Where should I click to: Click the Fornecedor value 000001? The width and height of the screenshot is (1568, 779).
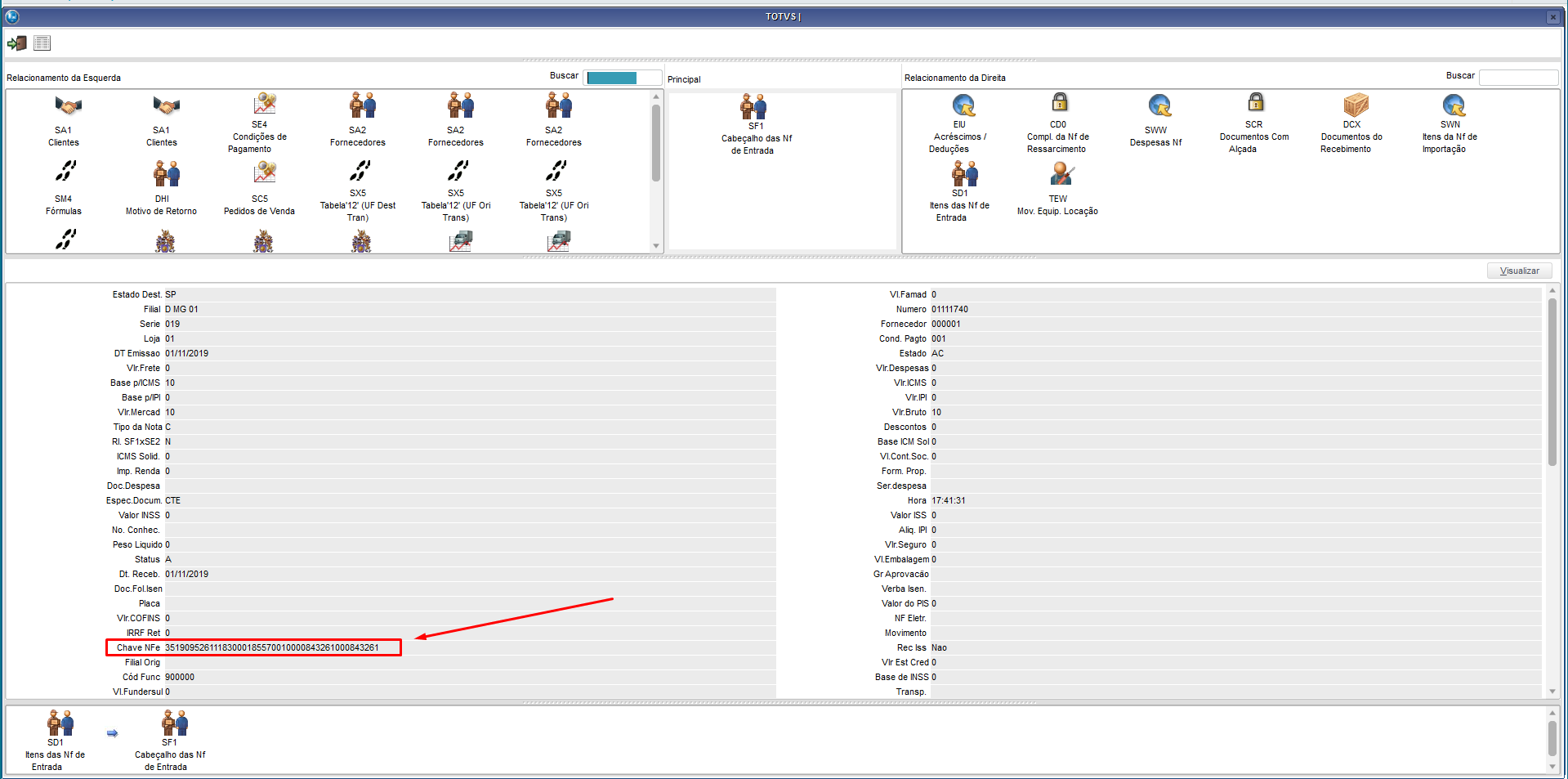[946, 324]
